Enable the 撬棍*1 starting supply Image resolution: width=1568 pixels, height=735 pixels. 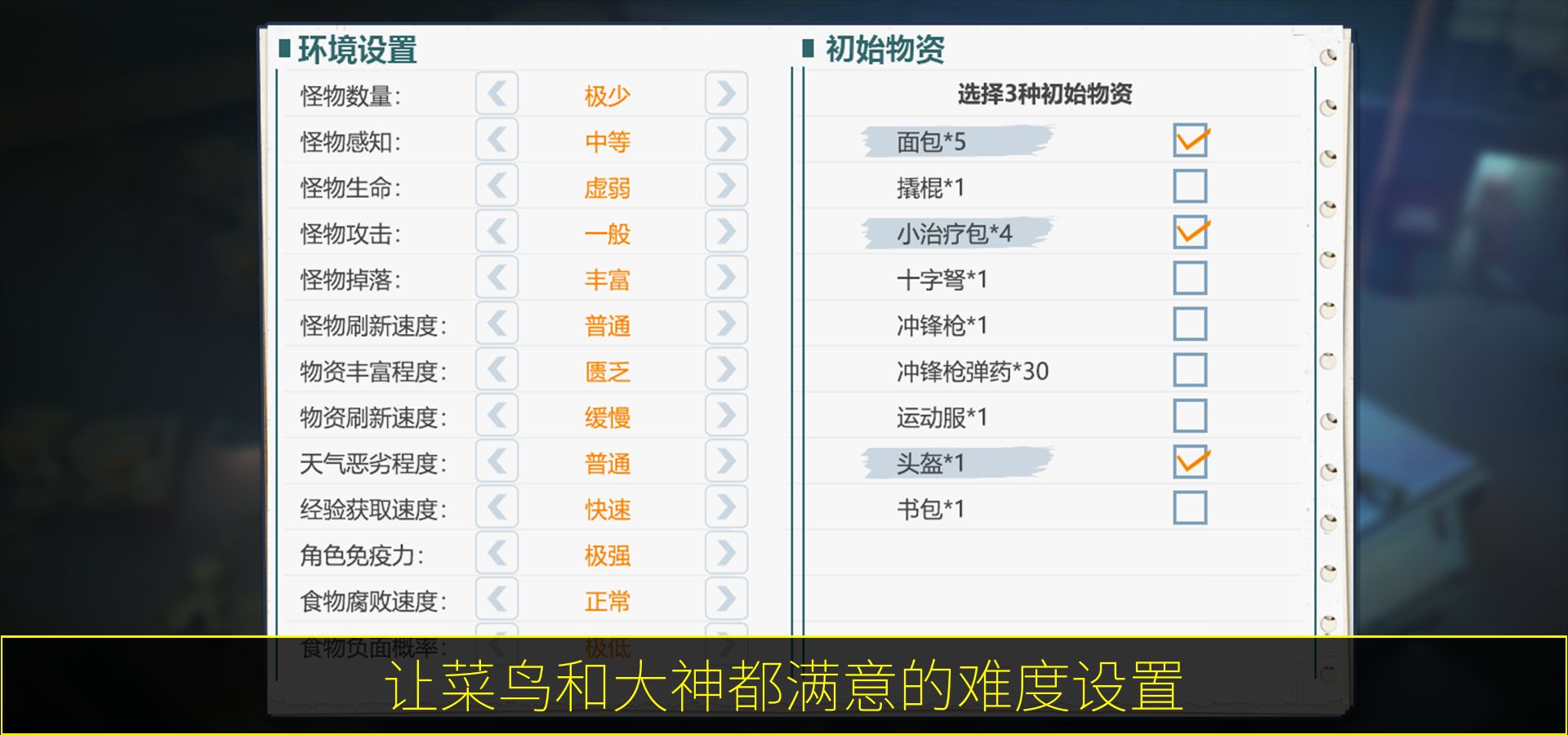[x=1190, y=186]
